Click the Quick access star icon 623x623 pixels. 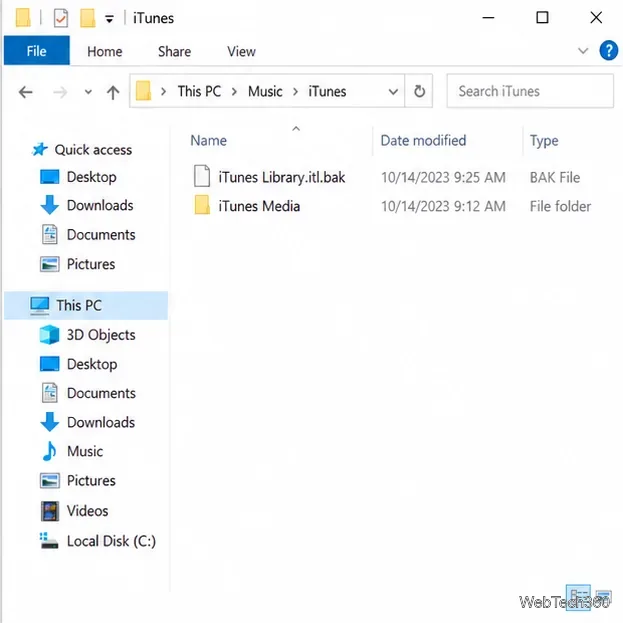tap(40, 149)
